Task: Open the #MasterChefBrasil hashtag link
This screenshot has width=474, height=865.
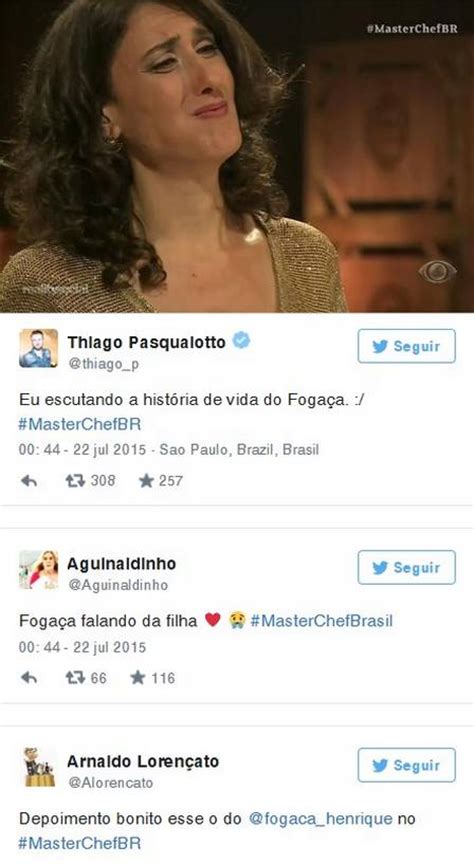Action: pyautogui.click(x=322, y=621)
